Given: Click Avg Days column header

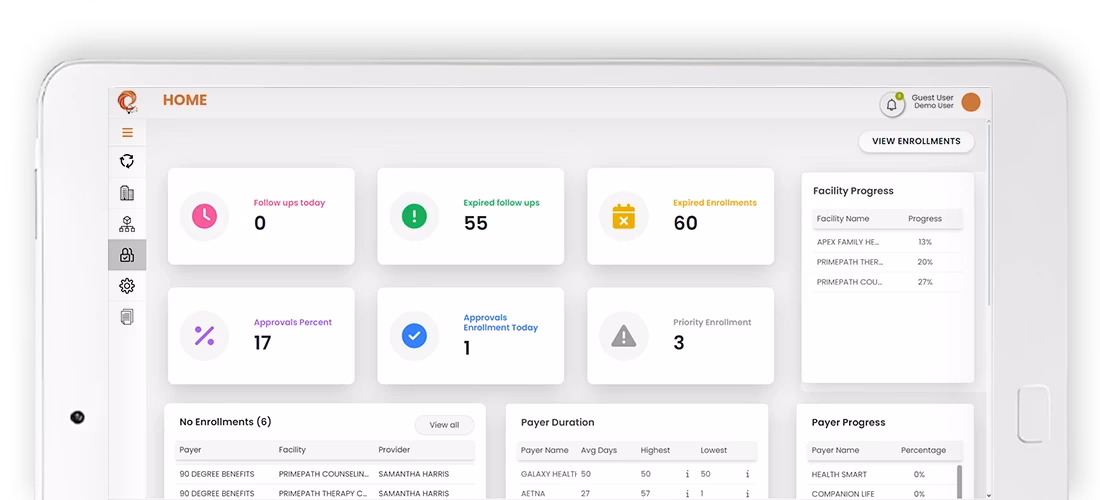Looking at the screenshot, I should (x=598, y=450).
